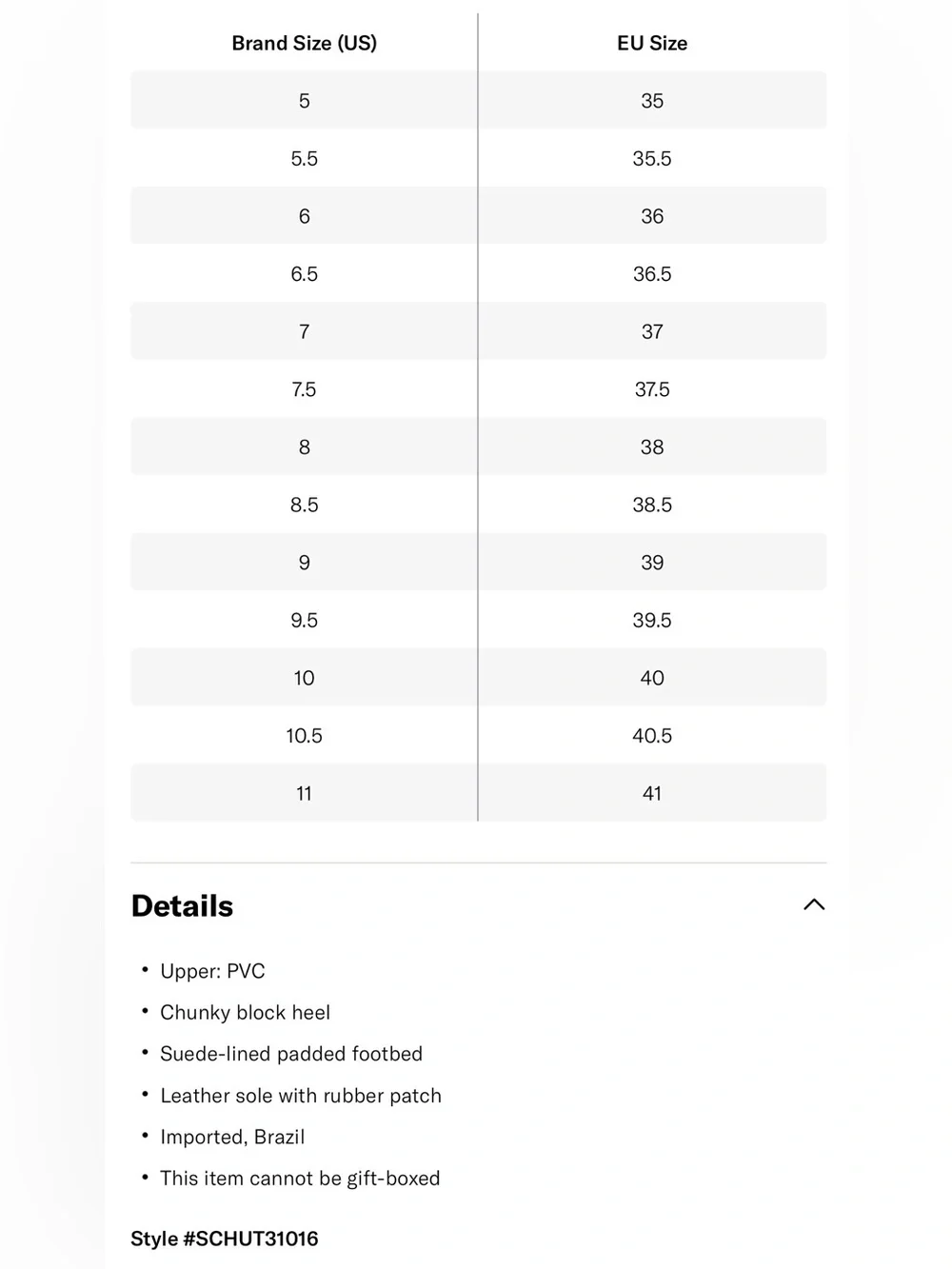
Task: Select US size 5 row
Action: tap(478, 100)
